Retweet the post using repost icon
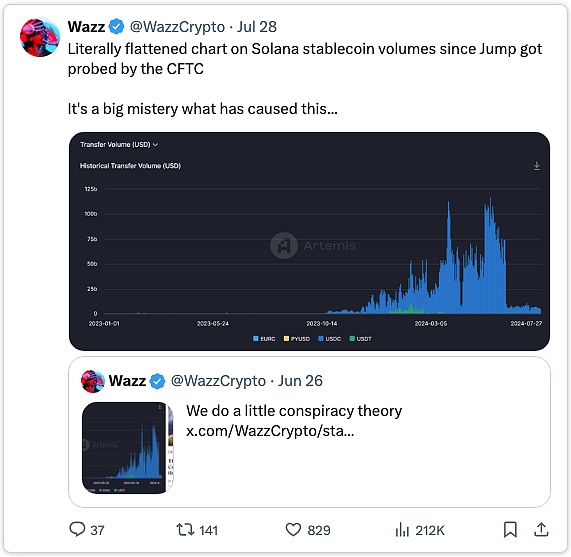The height and width of the screenshot is (557, 571). tap(185, 529)
